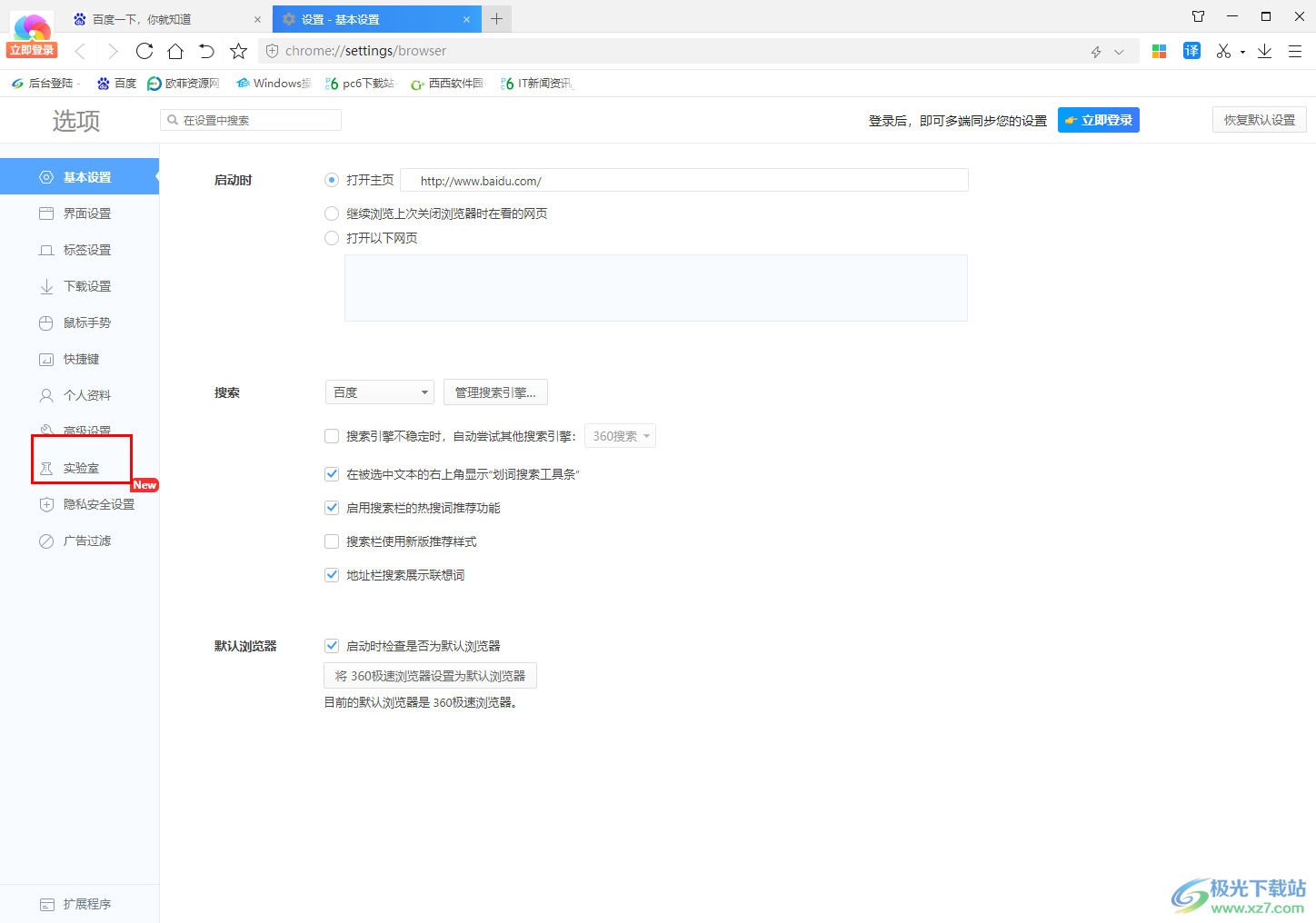This screenshot has height=923, width=1316.
Task: Click the skin shirt icon in title bar
Action: pyautogui.click(x=1198, y=16)
